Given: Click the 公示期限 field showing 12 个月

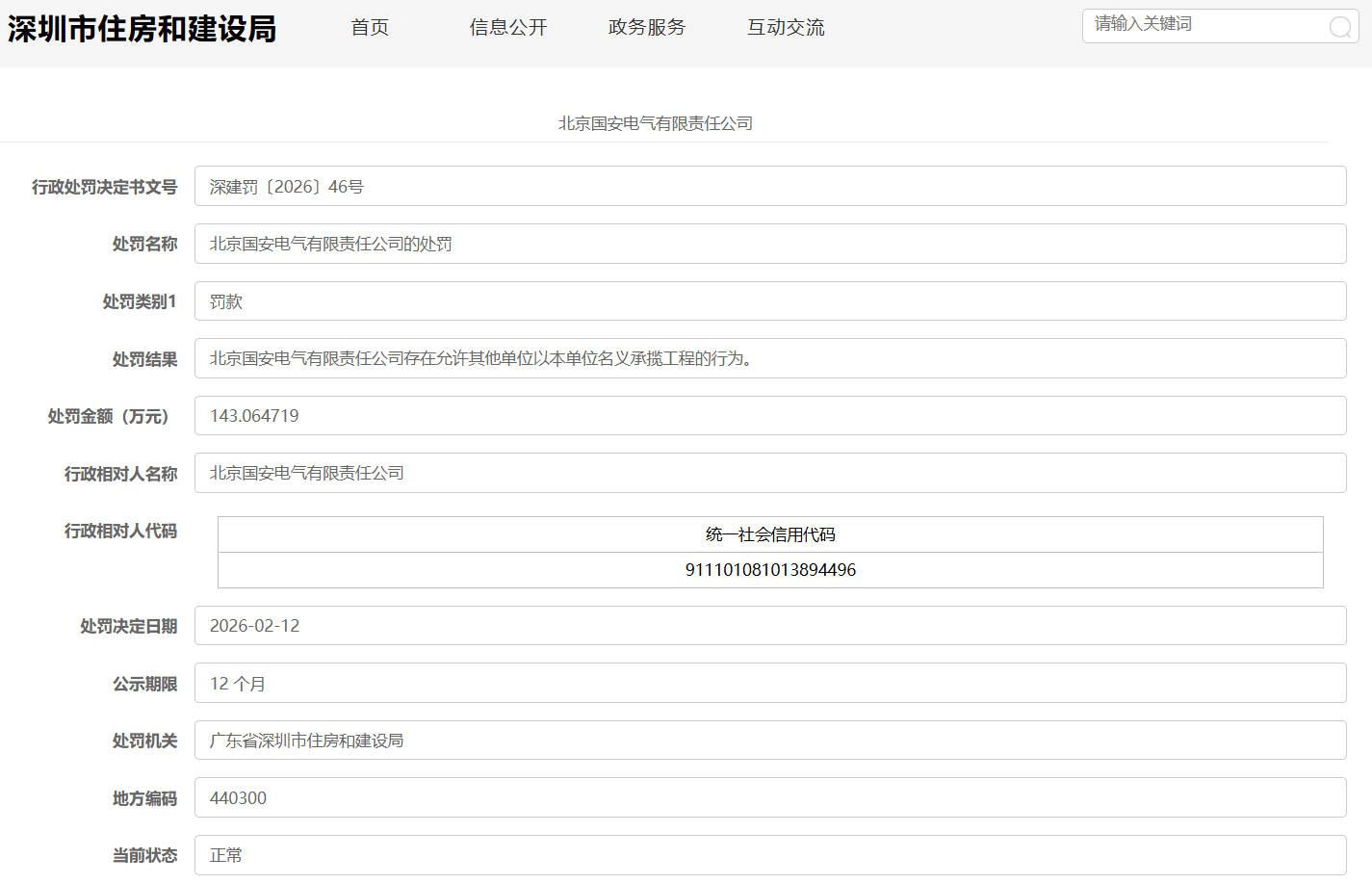Looking at the screenshot, I should point(769,683).
